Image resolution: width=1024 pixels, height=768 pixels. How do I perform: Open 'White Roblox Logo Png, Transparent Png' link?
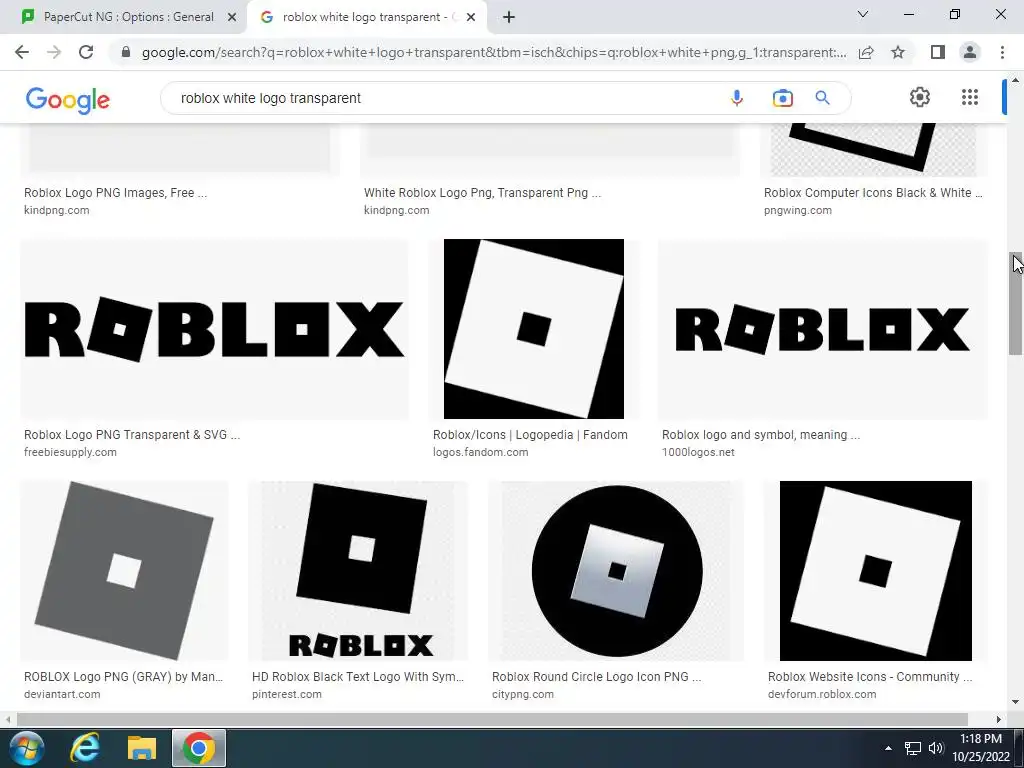tap(483, 193)
